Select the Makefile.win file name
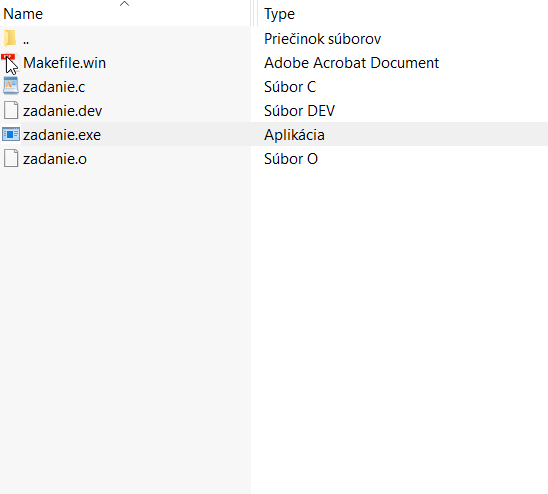 point(64,63)
